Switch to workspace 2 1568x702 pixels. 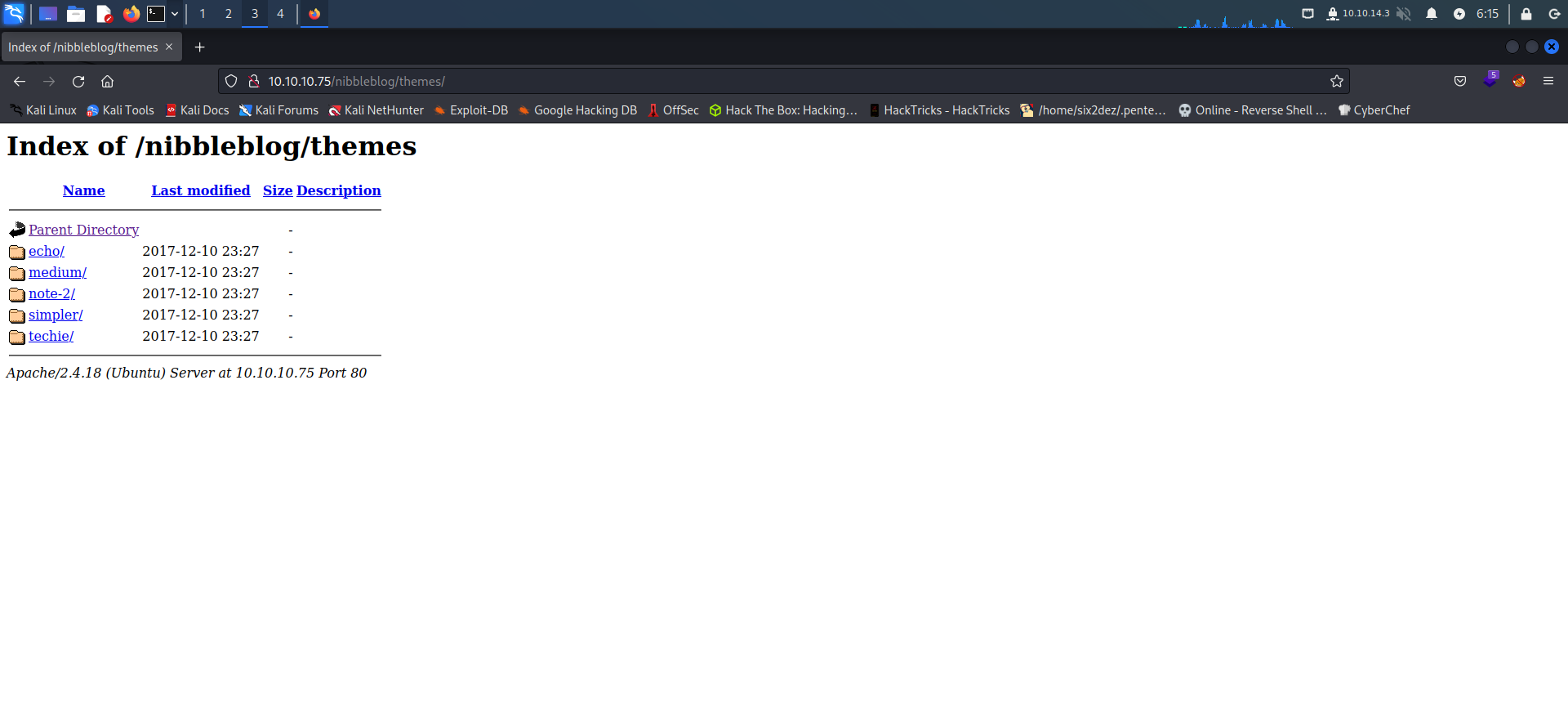[x=229, y=14]
